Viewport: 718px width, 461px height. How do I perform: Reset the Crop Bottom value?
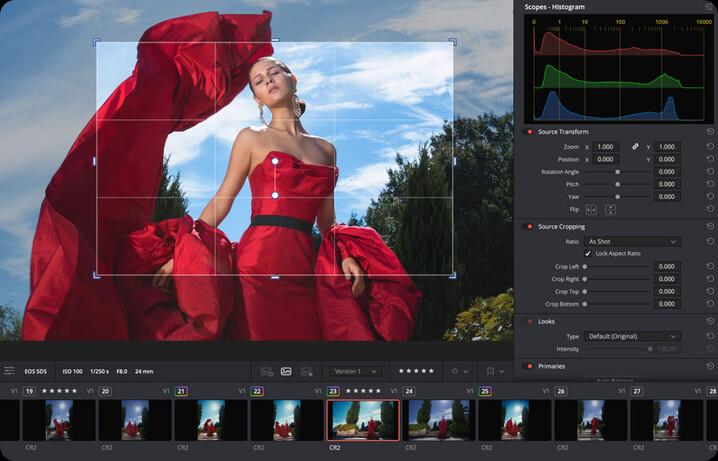coord(710,303)
